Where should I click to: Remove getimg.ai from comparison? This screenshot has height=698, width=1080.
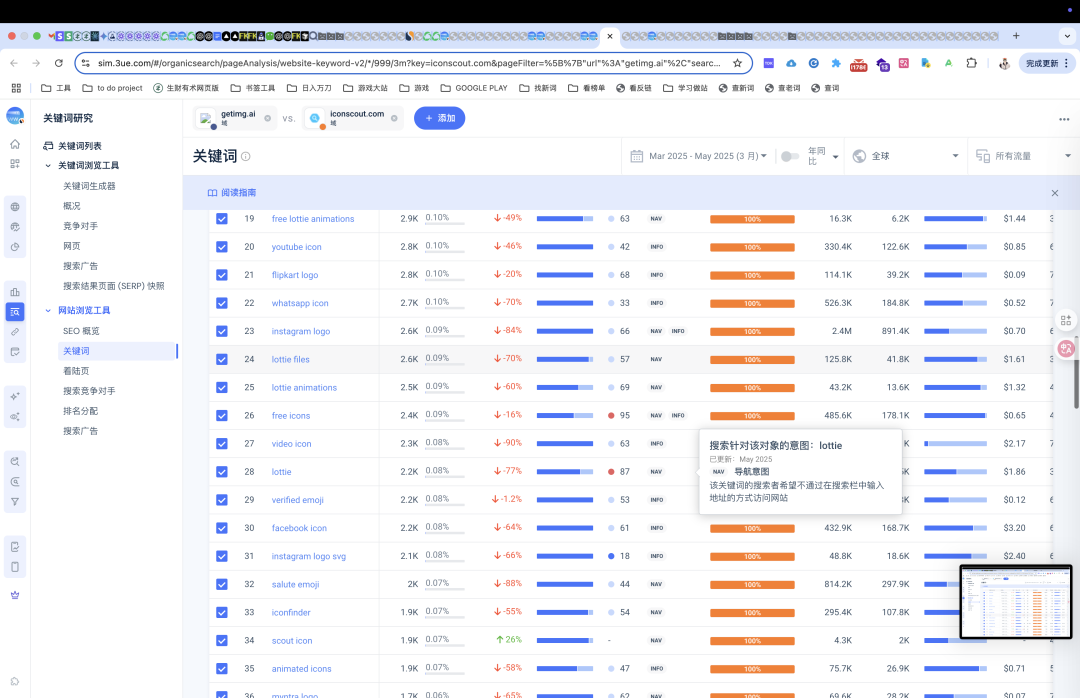(268, 119)
